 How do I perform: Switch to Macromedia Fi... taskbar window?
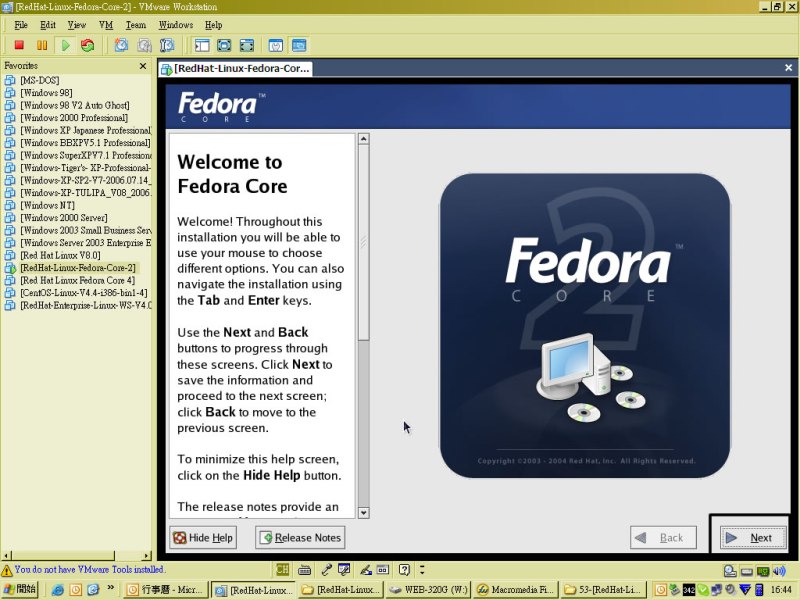(515, 590)
